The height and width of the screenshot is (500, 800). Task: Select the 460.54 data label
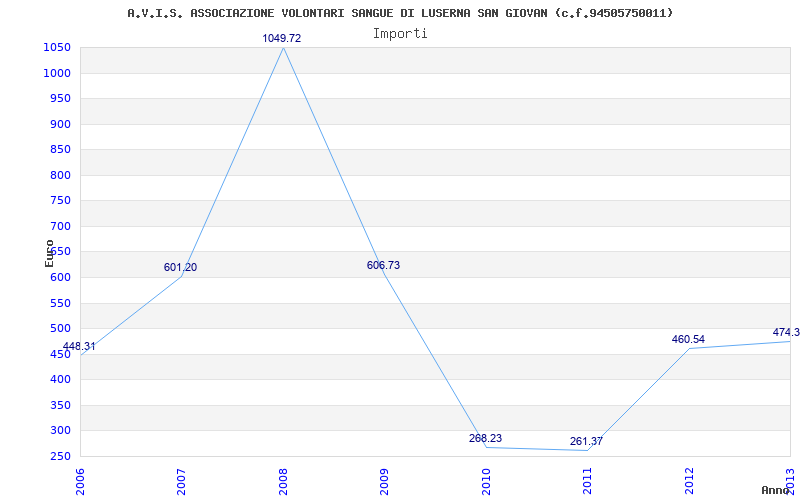click(x=688, y=339)
